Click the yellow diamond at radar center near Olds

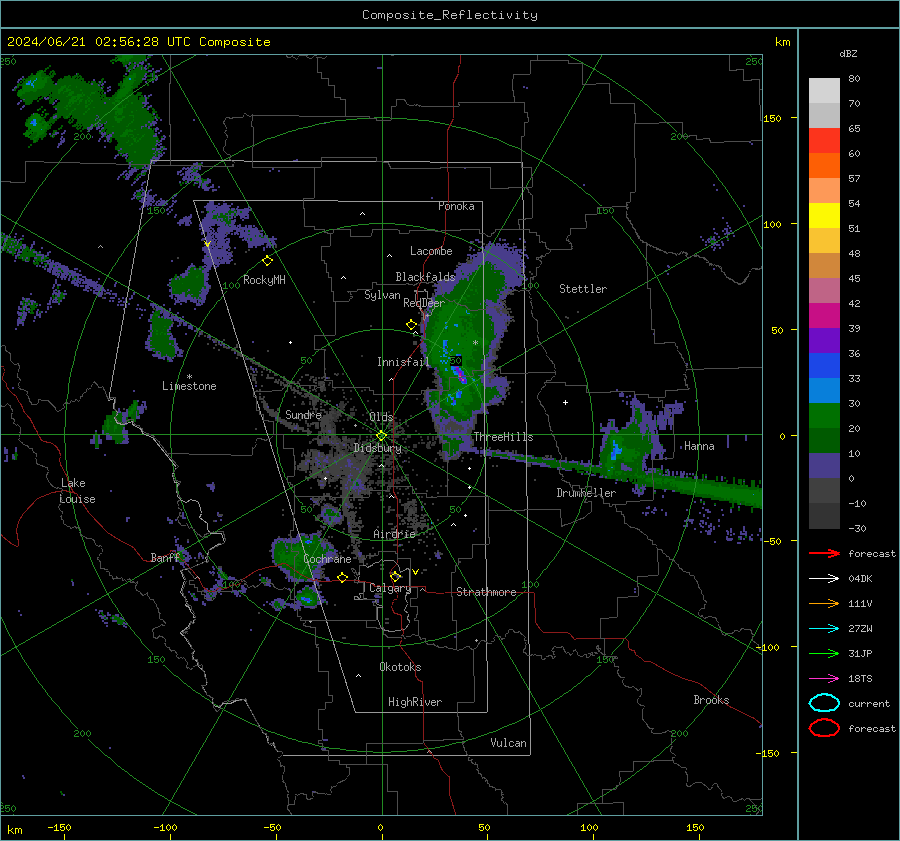click(x=381, y=436)
